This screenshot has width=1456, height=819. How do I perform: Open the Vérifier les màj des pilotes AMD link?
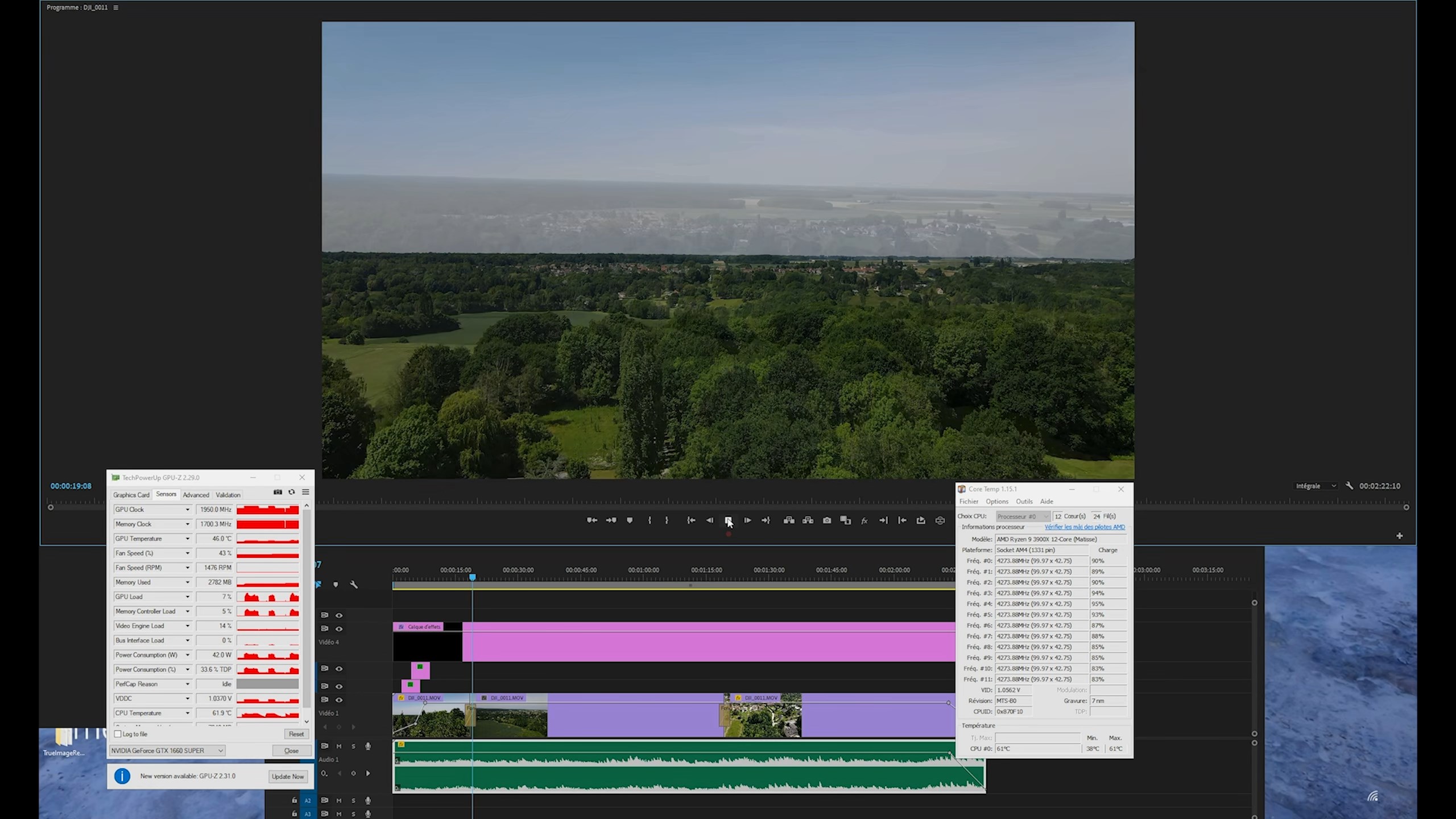(x=1084, y=527)
